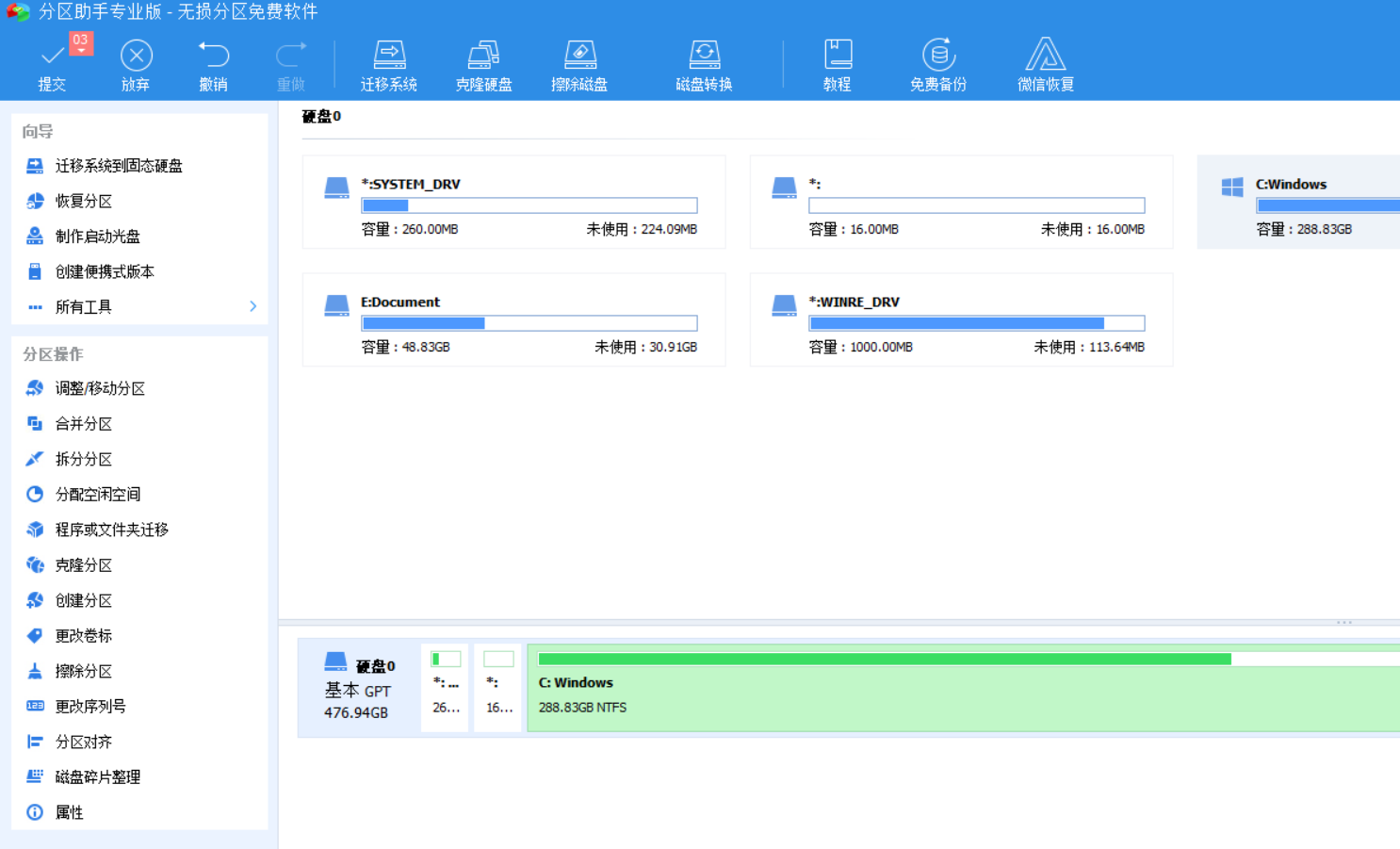Select the *:WINRE_DRV partition card title
Viewport: 1400px width, 849px height.
click(855, 302)
